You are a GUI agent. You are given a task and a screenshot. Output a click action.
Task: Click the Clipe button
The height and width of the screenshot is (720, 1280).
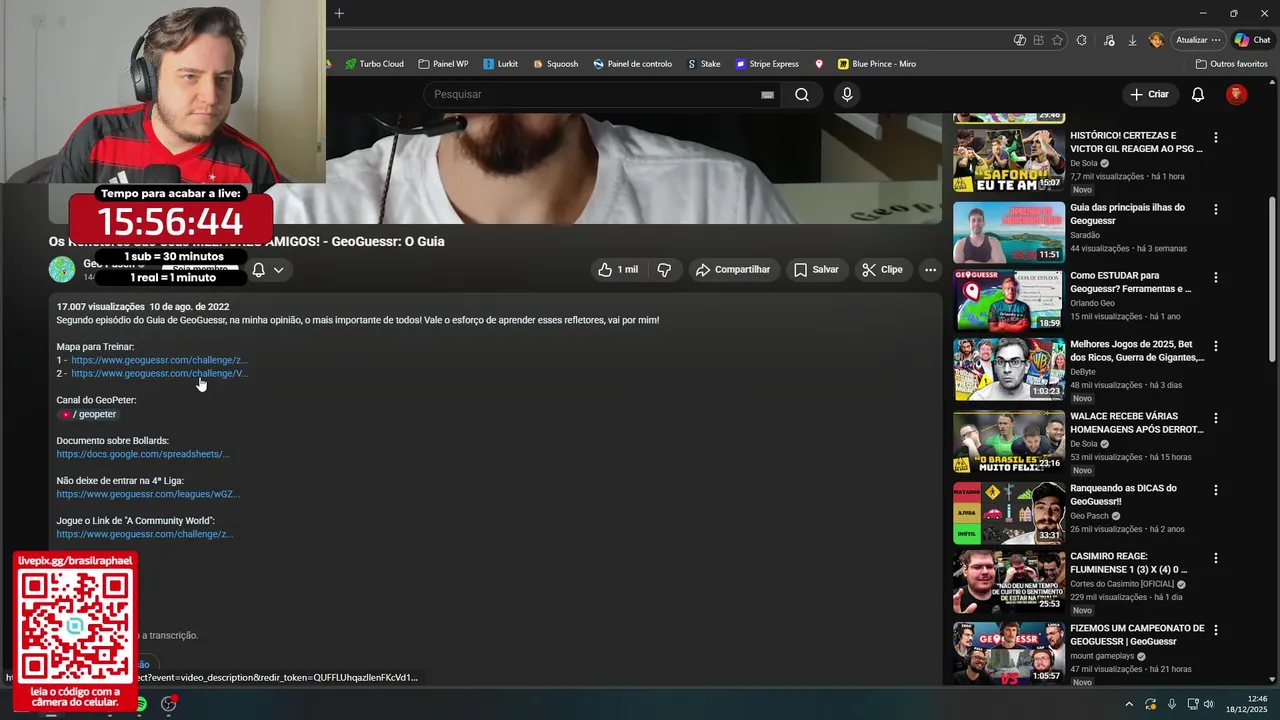coord(882,270)
